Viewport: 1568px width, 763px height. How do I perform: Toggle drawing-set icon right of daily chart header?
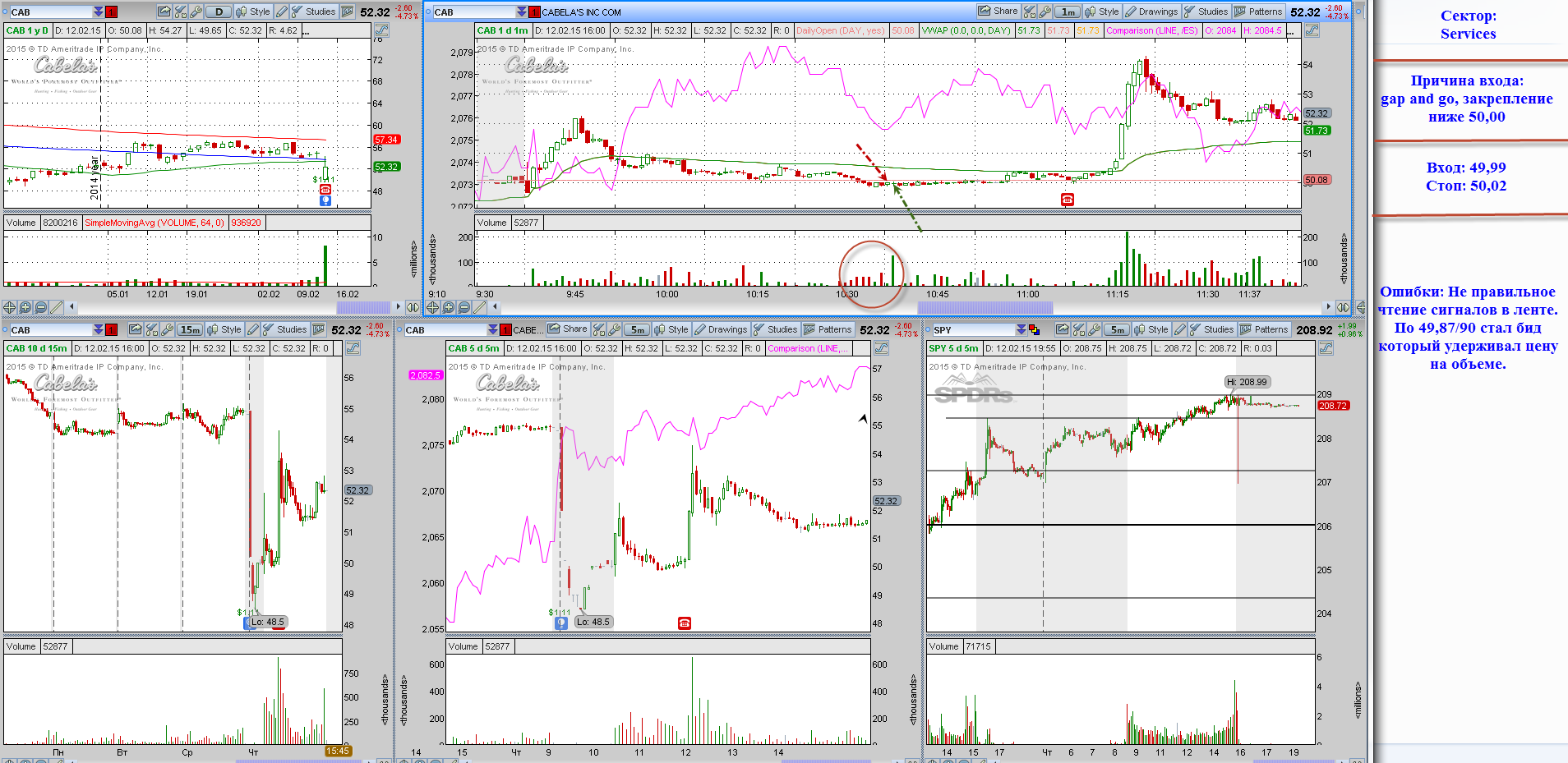pos(381,30)
